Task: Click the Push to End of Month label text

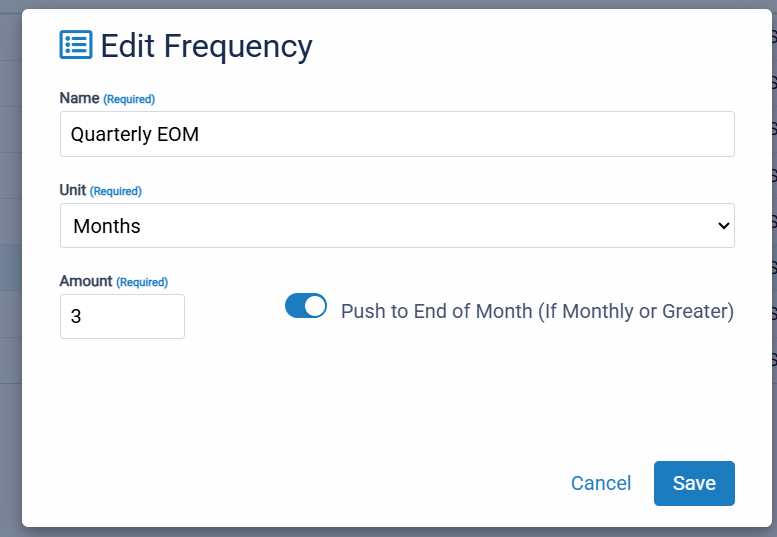Action: [537, 312]
